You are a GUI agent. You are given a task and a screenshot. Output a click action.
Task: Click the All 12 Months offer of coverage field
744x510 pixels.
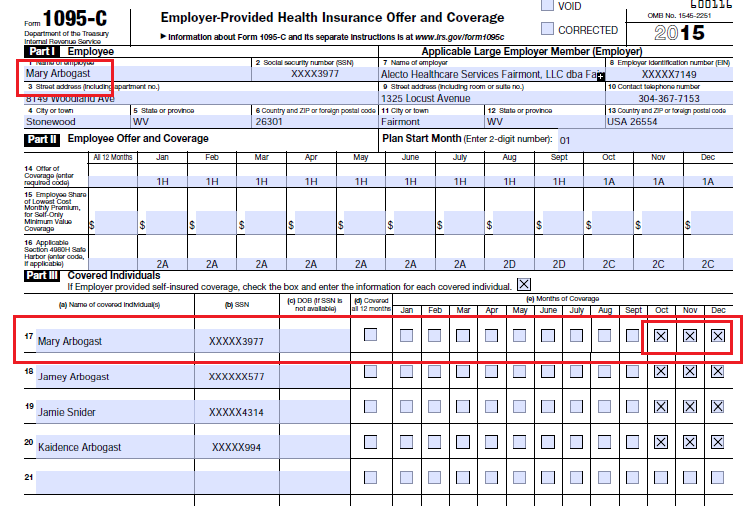(113, 181)
